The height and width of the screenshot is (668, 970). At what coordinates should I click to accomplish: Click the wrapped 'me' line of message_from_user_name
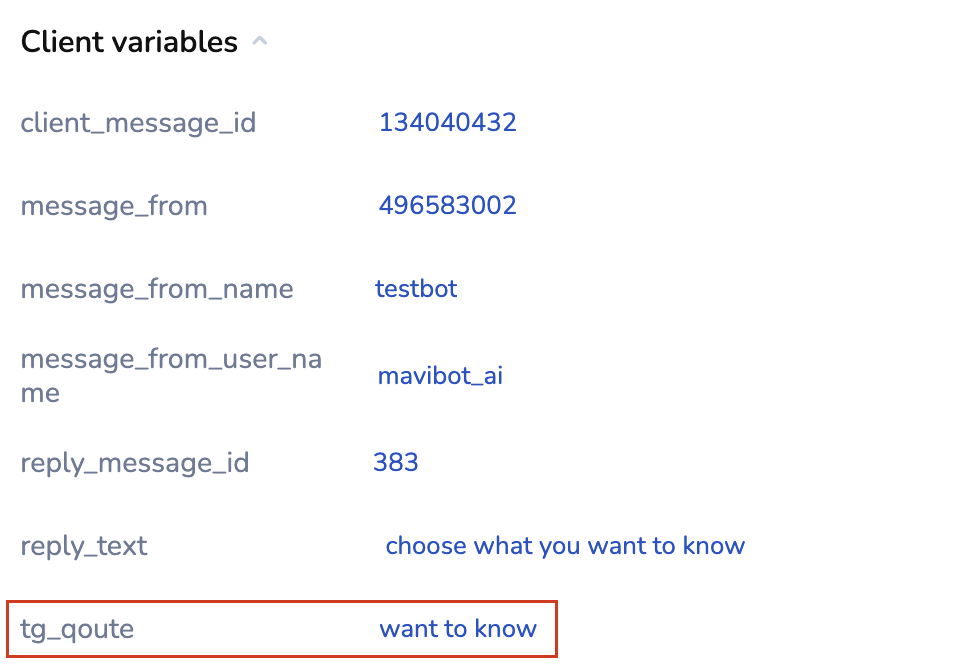[x=40, y=393]
